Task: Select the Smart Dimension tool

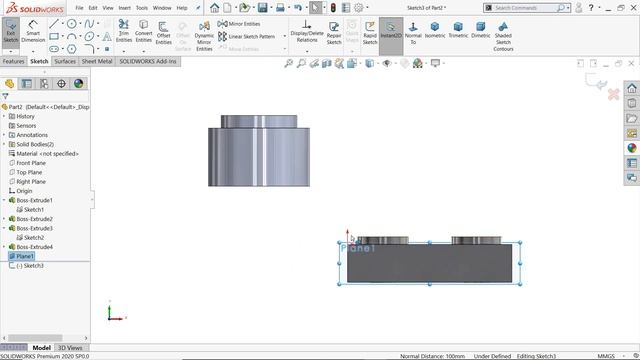Action: point(33,31)
